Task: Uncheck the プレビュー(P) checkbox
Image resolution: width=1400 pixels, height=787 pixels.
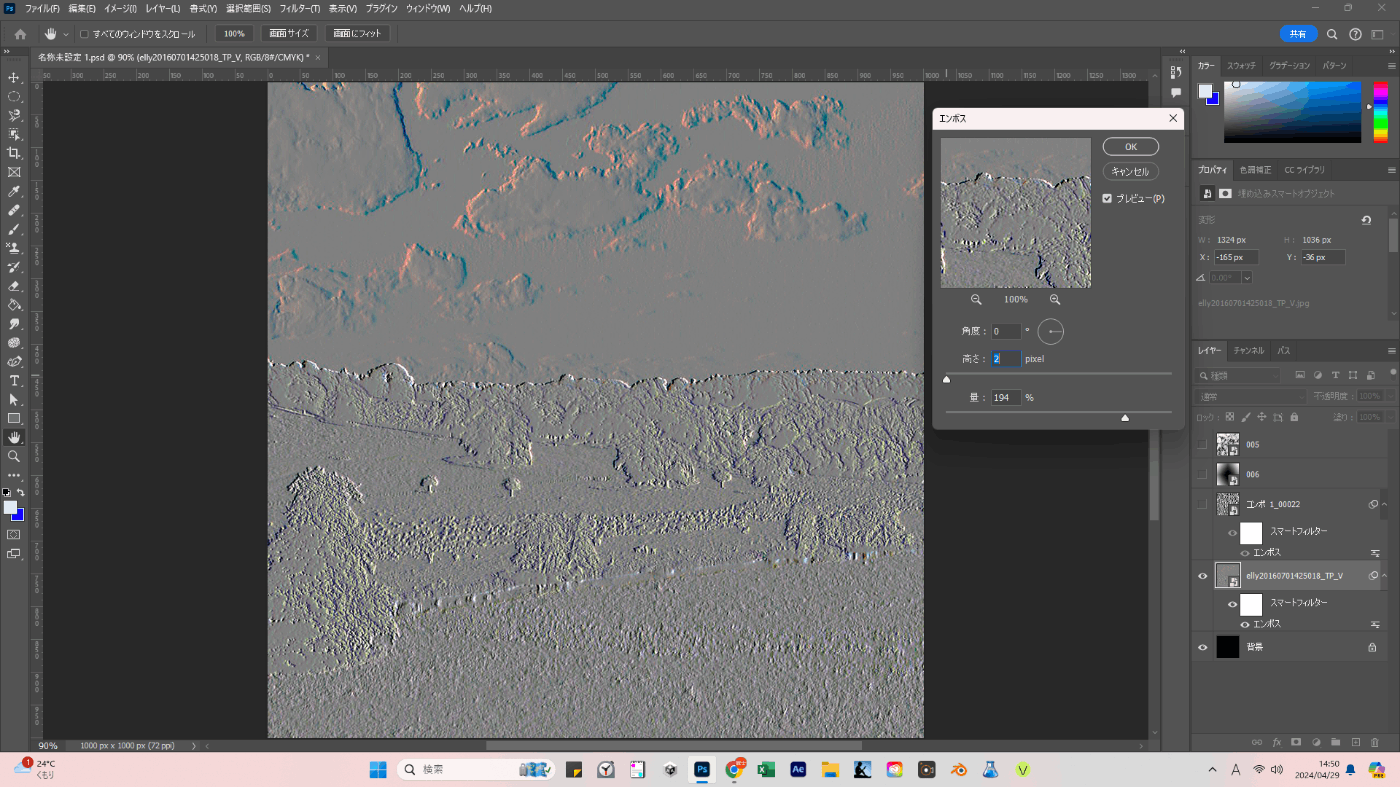Action: point(1107,198)
